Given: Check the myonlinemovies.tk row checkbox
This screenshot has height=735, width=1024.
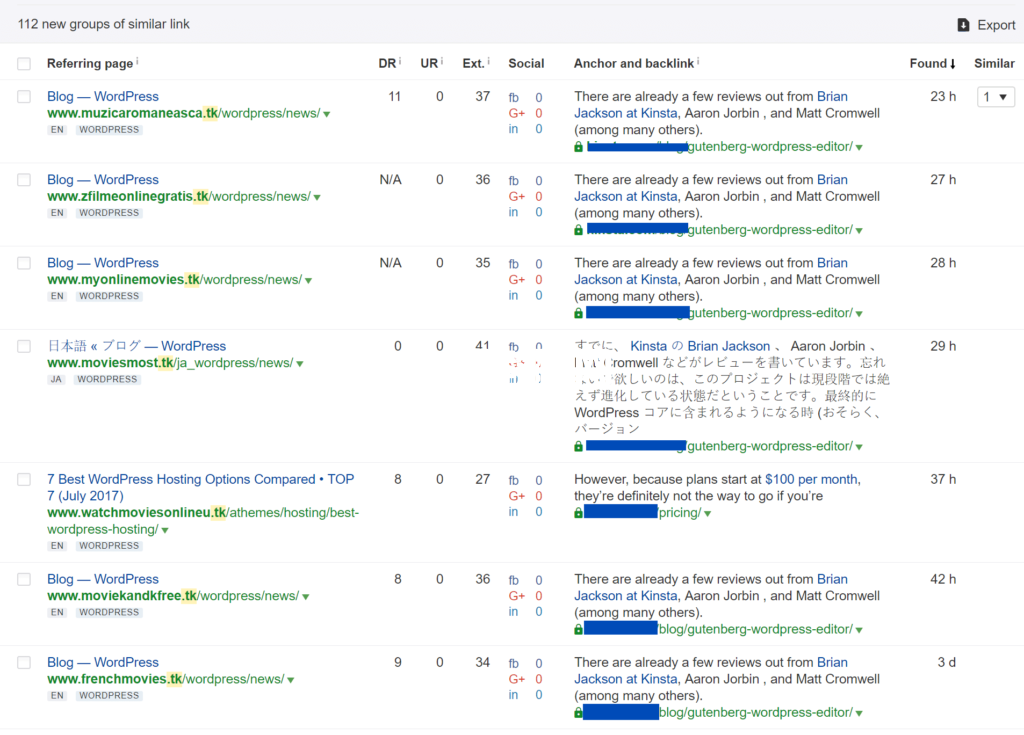Looking at the screenshot, I should pyautogui.click(x=24, y=263).
